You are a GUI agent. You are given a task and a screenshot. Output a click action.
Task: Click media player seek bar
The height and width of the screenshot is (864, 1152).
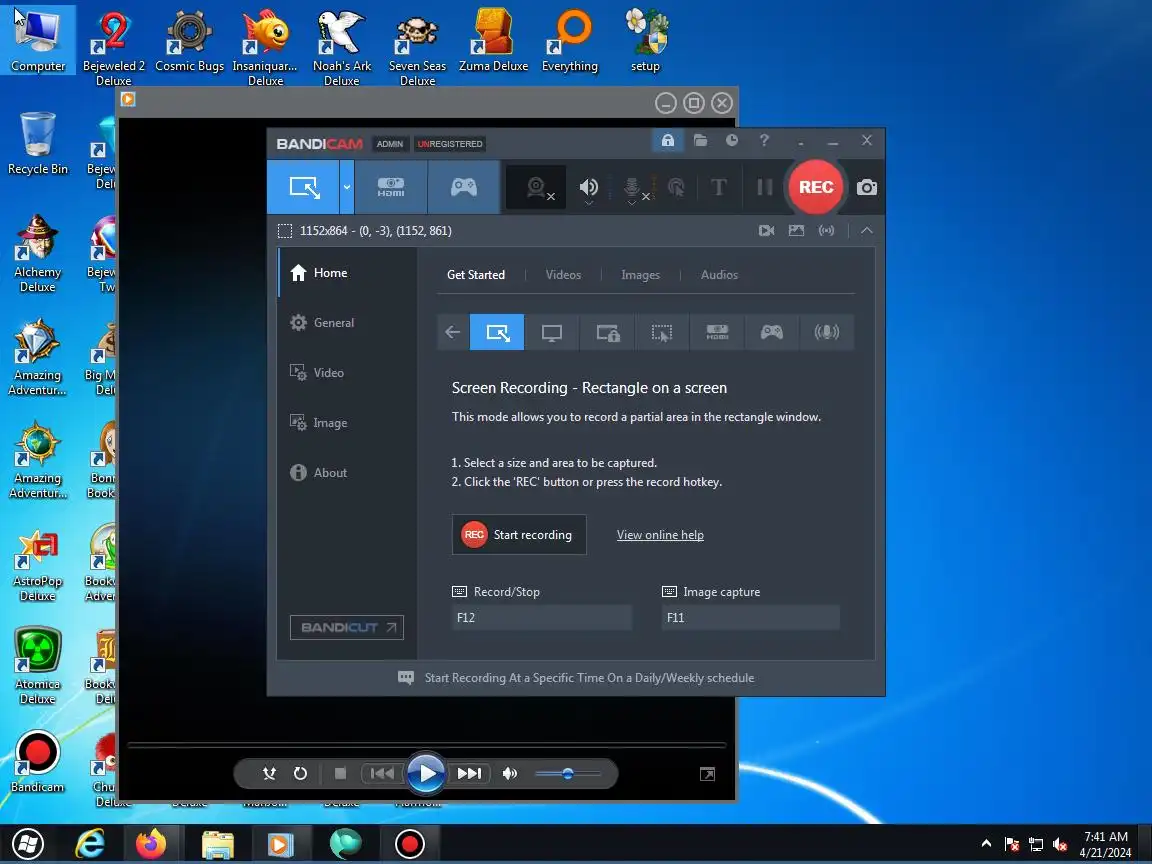click(426, 745)
